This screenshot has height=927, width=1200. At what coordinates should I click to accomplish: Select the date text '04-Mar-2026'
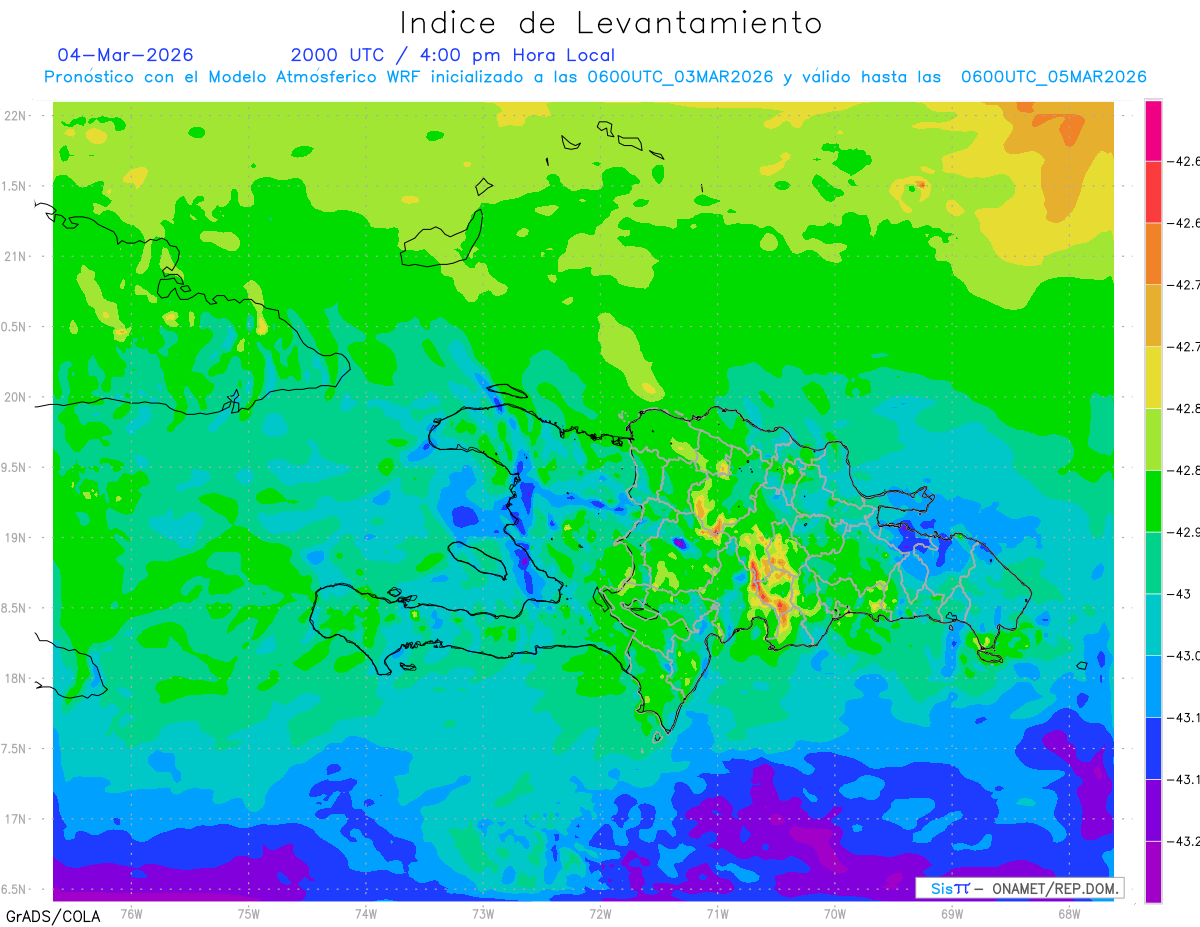coord(125,55)
